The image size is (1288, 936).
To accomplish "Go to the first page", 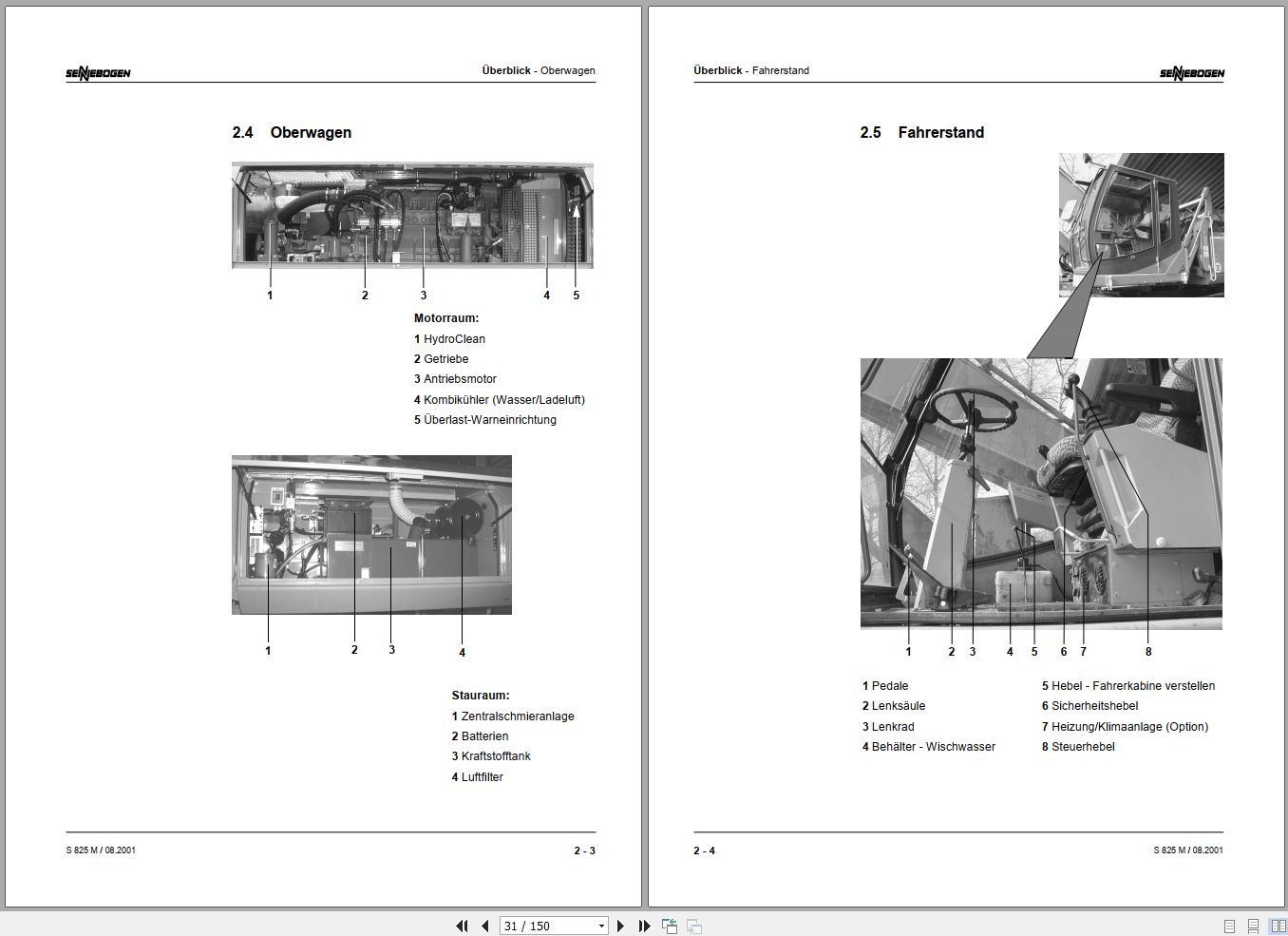I will [x=463, y=926].
